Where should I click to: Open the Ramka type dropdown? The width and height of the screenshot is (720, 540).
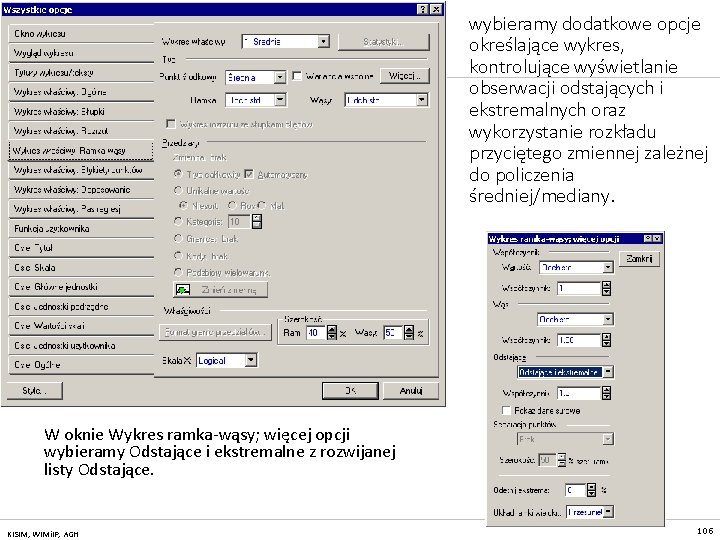280,100
